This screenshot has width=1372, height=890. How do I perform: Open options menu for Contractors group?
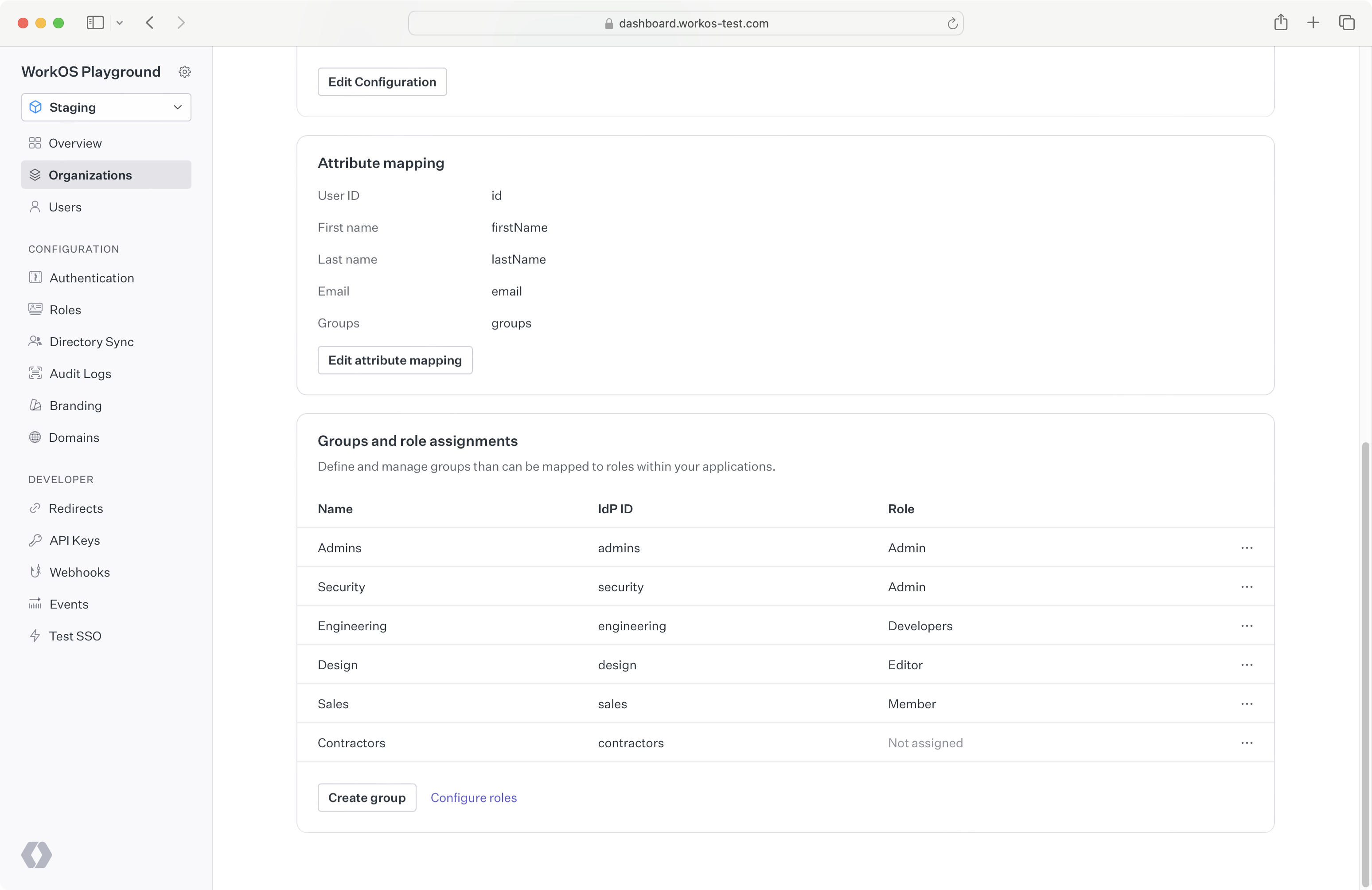click(x=1247, y=743)
